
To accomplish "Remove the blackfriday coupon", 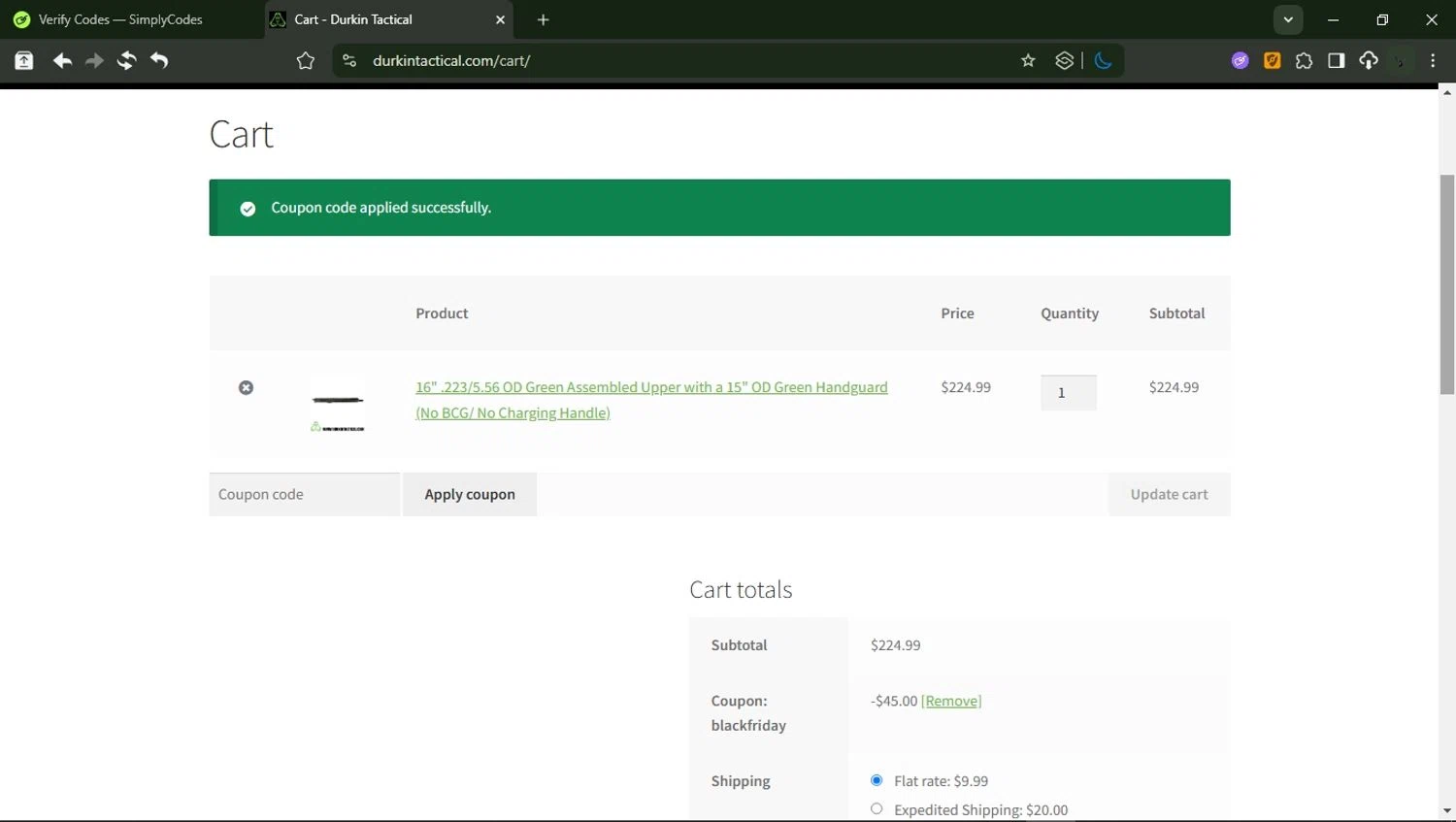I will tap(951, 701).
